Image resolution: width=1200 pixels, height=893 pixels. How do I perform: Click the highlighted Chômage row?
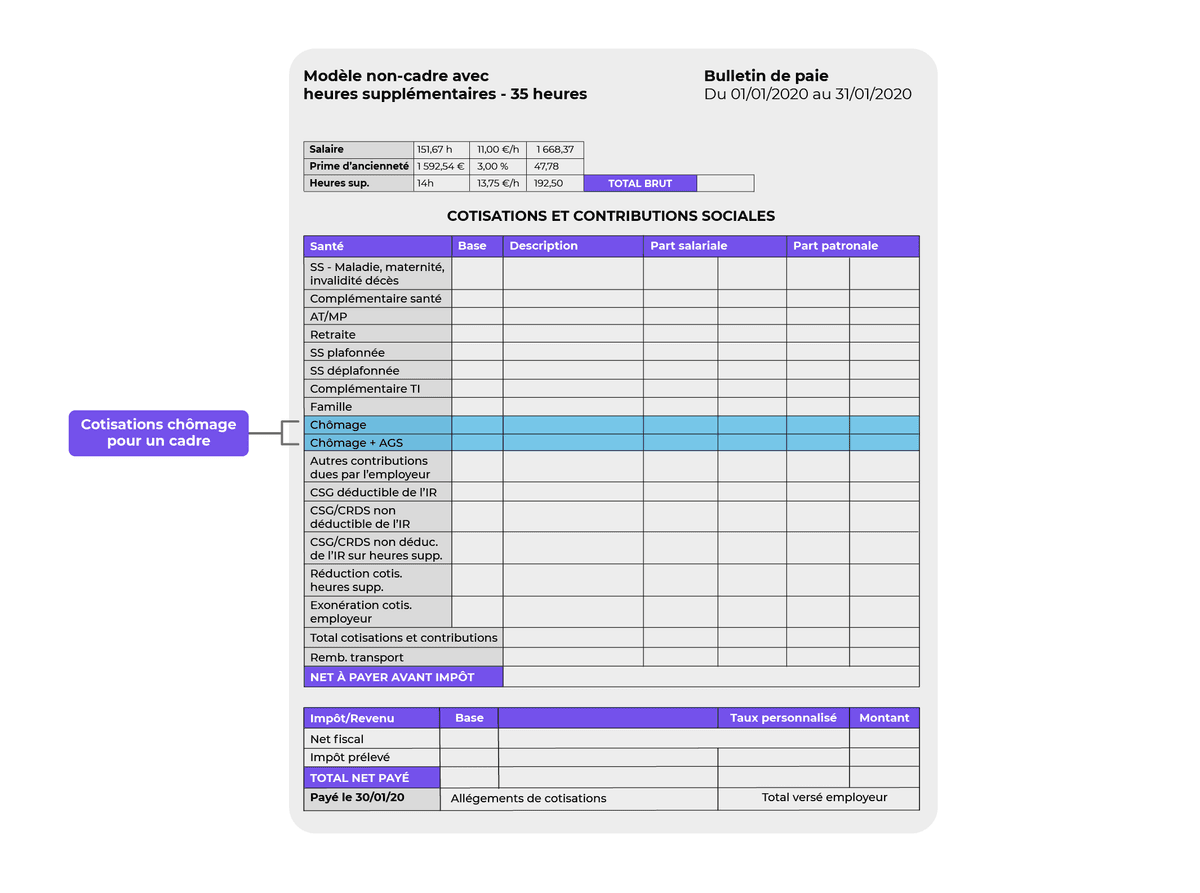click(x=611, y=425)
